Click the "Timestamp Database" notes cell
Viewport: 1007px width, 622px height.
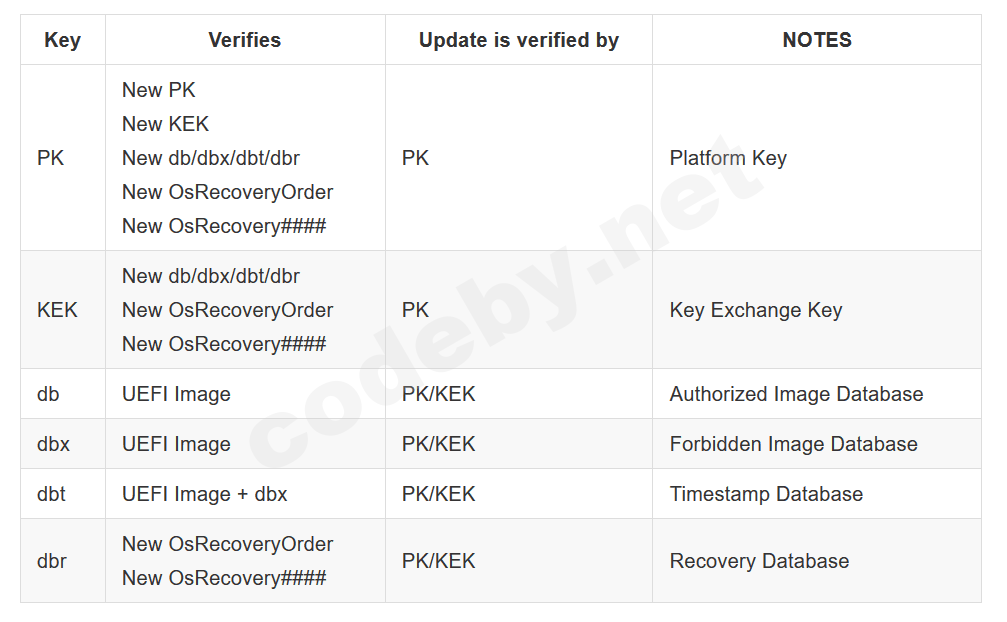766,494
